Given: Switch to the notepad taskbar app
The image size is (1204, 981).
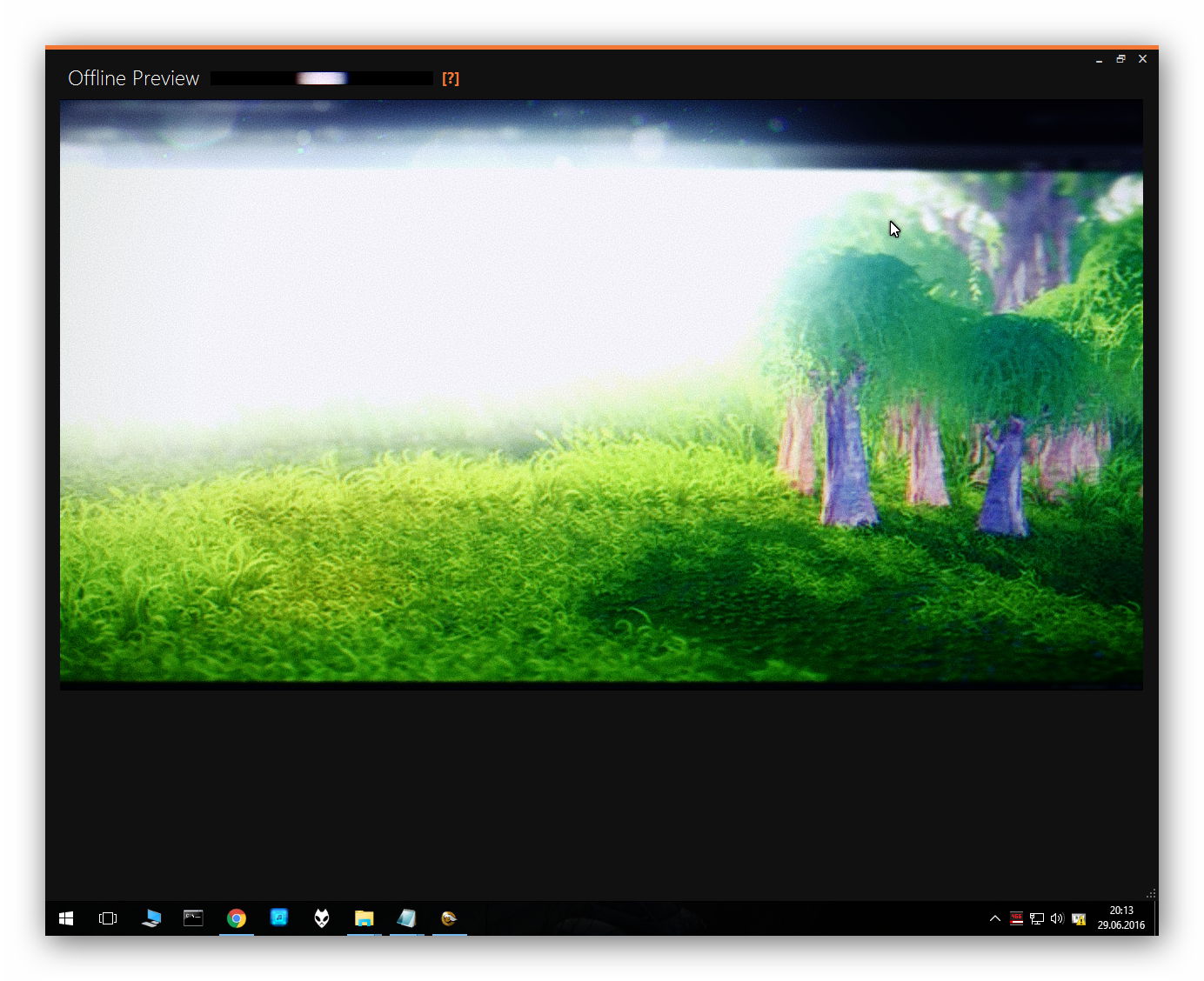Looking at the screenshot, I should [406, 918].
